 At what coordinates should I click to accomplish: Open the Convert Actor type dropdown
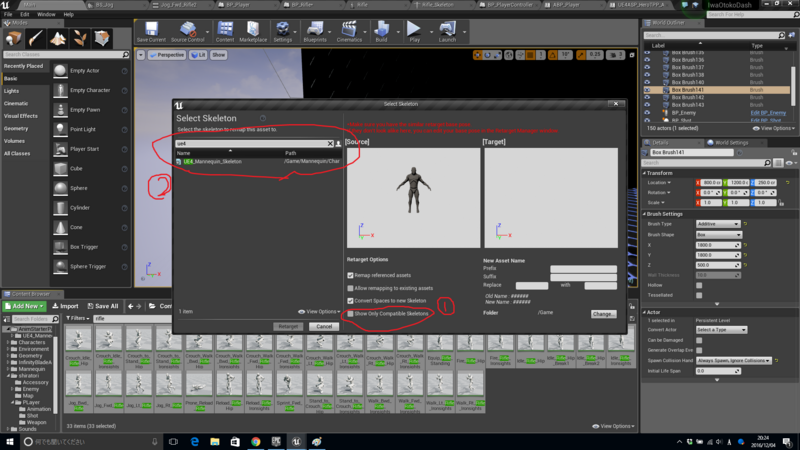(721, 330)
